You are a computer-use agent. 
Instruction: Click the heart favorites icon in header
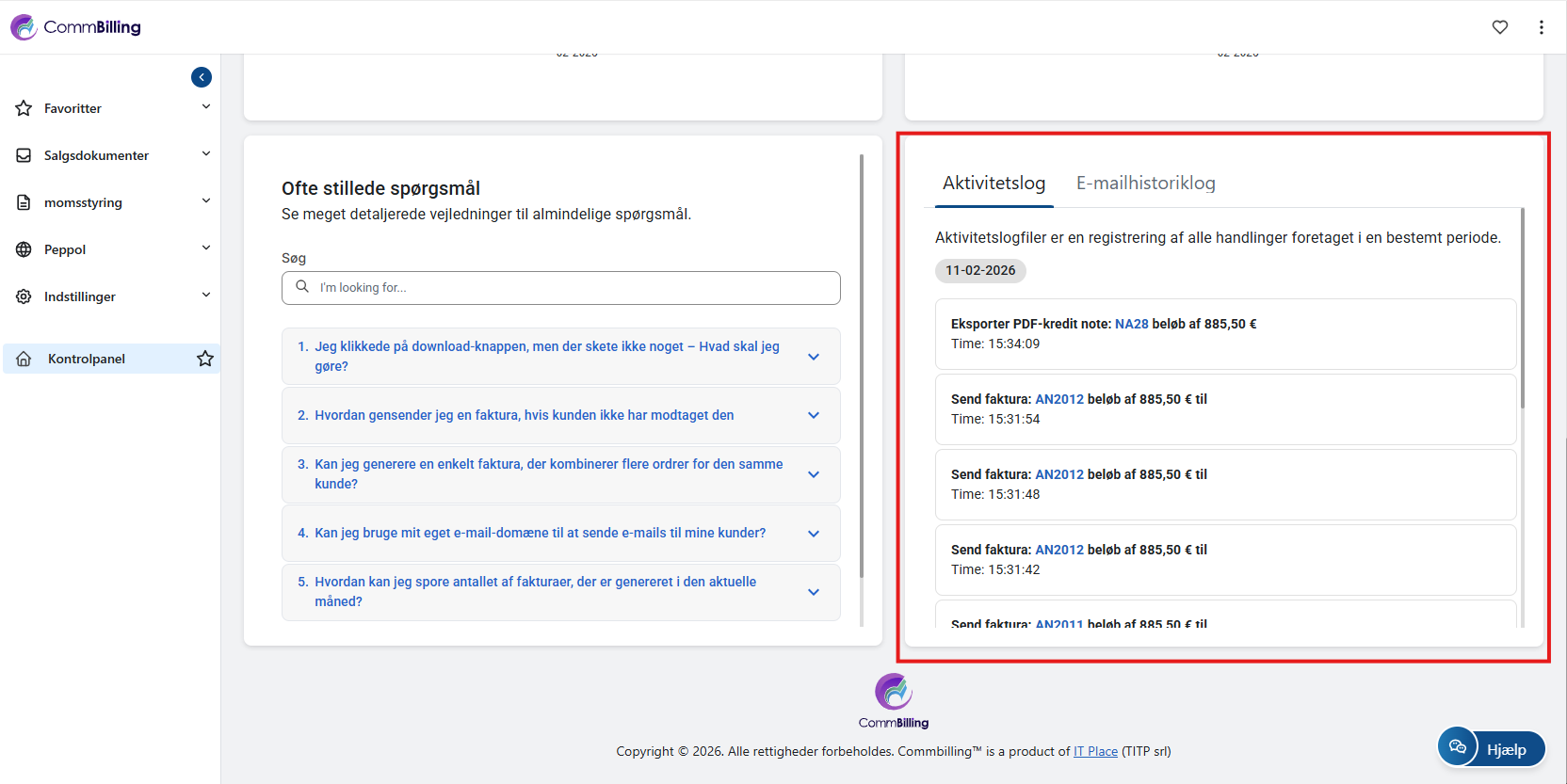[1500, 27]
